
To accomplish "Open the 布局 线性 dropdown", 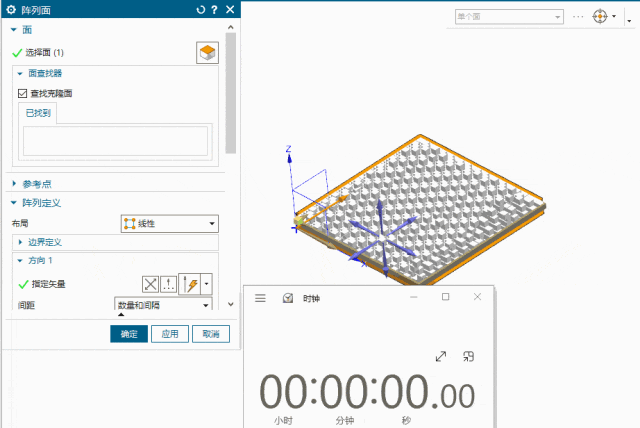I will coord(168,223).
